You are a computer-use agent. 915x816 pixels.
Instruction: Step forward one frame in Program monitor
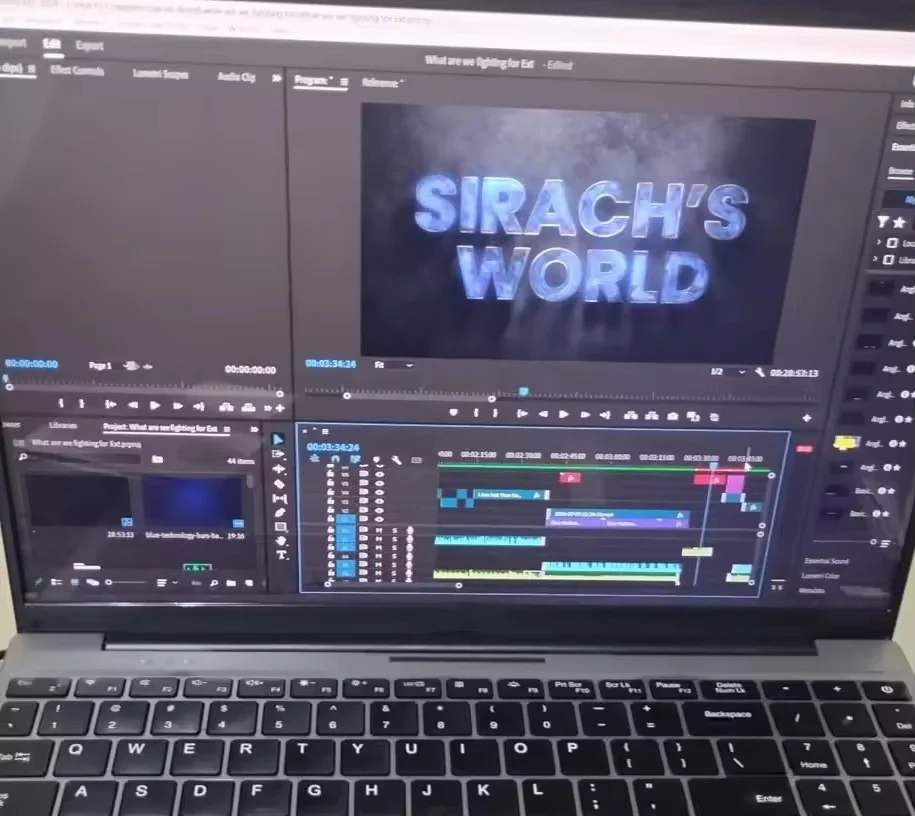[x=585, y=414]
